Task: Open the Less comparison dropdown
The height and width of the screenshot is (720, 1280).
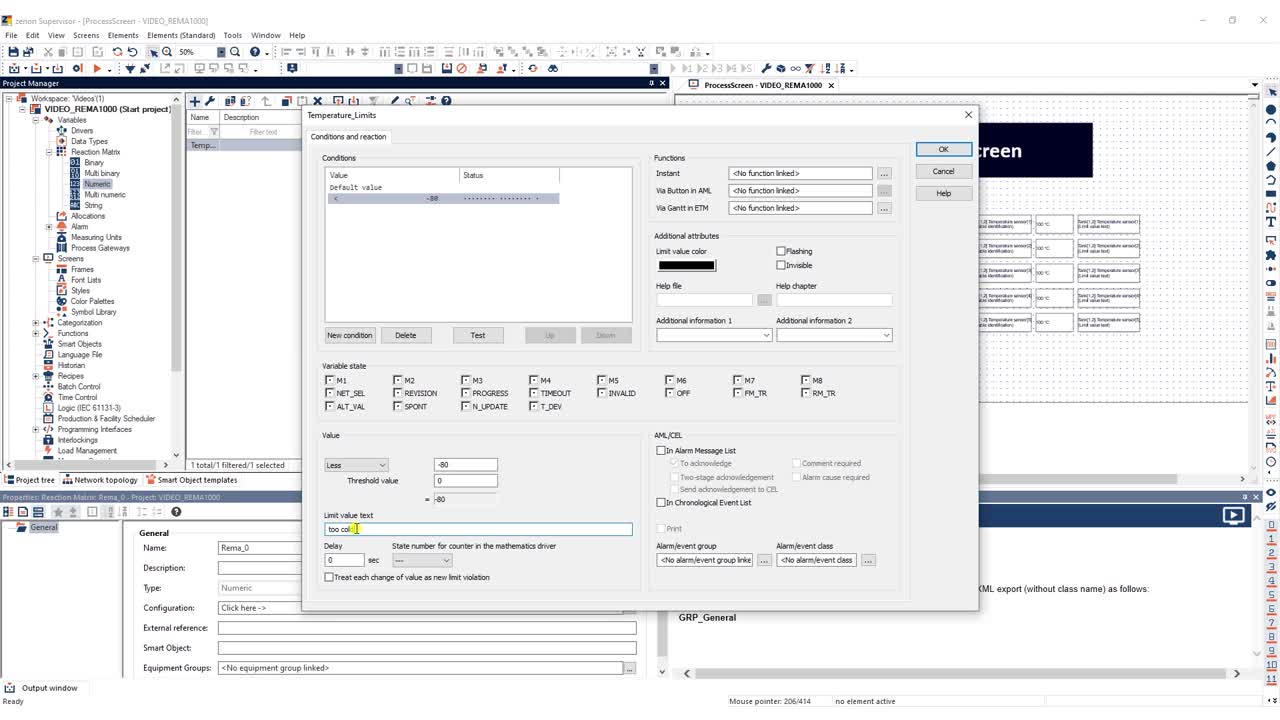Action: (x=356, y=465)
